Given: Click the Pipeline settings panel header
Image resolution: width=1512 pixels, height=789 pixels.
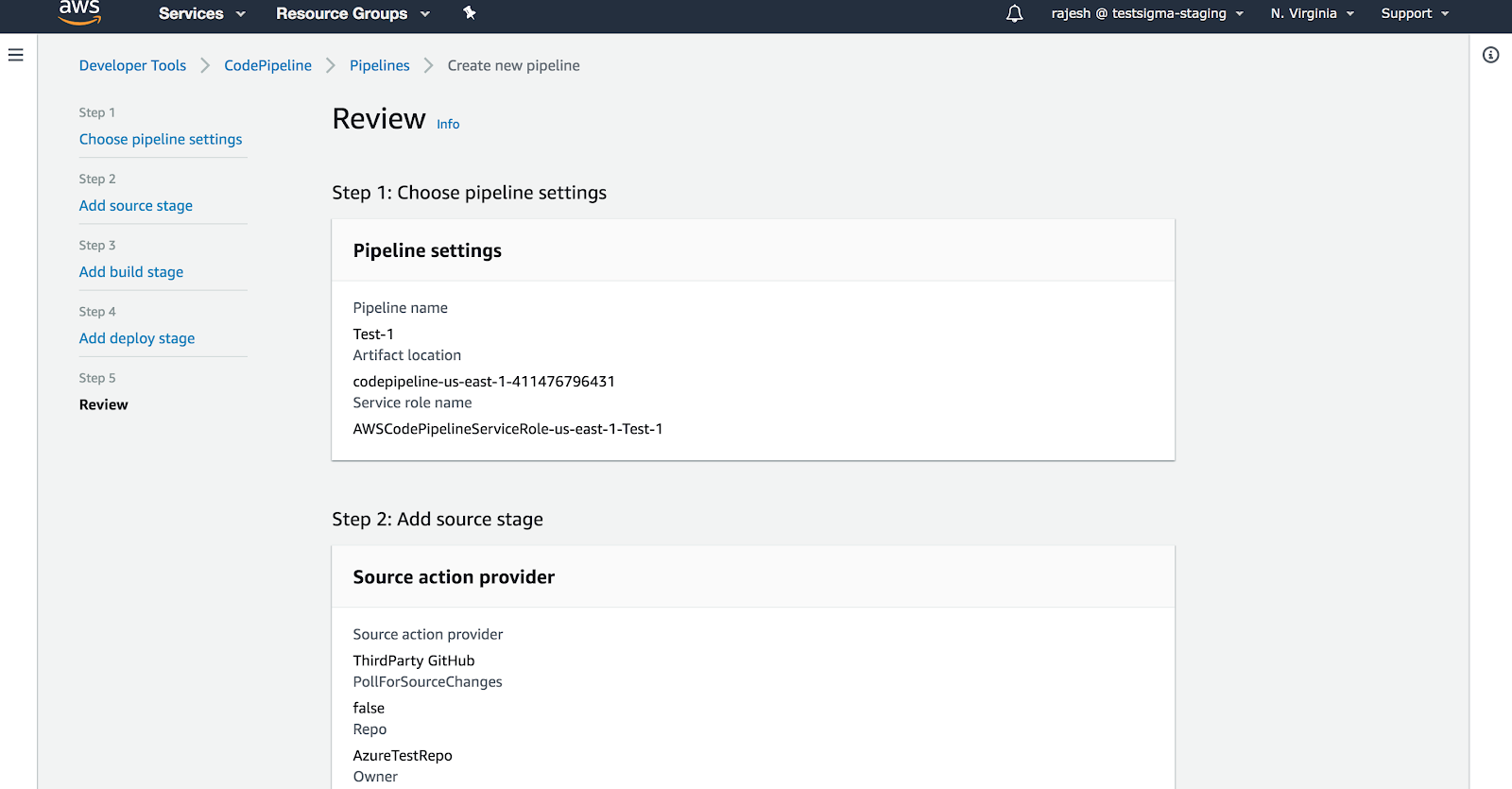Looking at the screenshot, I should [x=753, y=250].
